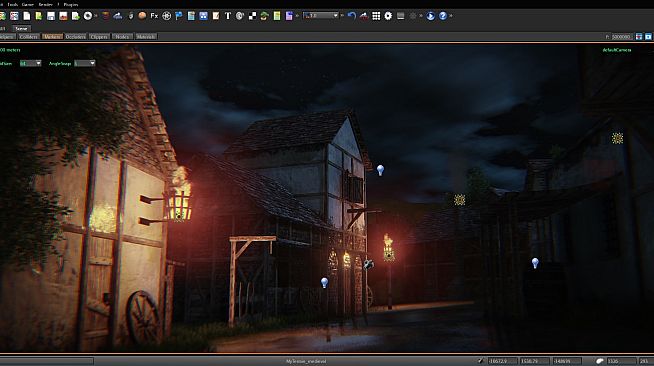The width and height of the screenshot is (654, 366).
Task: Toggle the Clippers filter button
Action: (99, 37)
